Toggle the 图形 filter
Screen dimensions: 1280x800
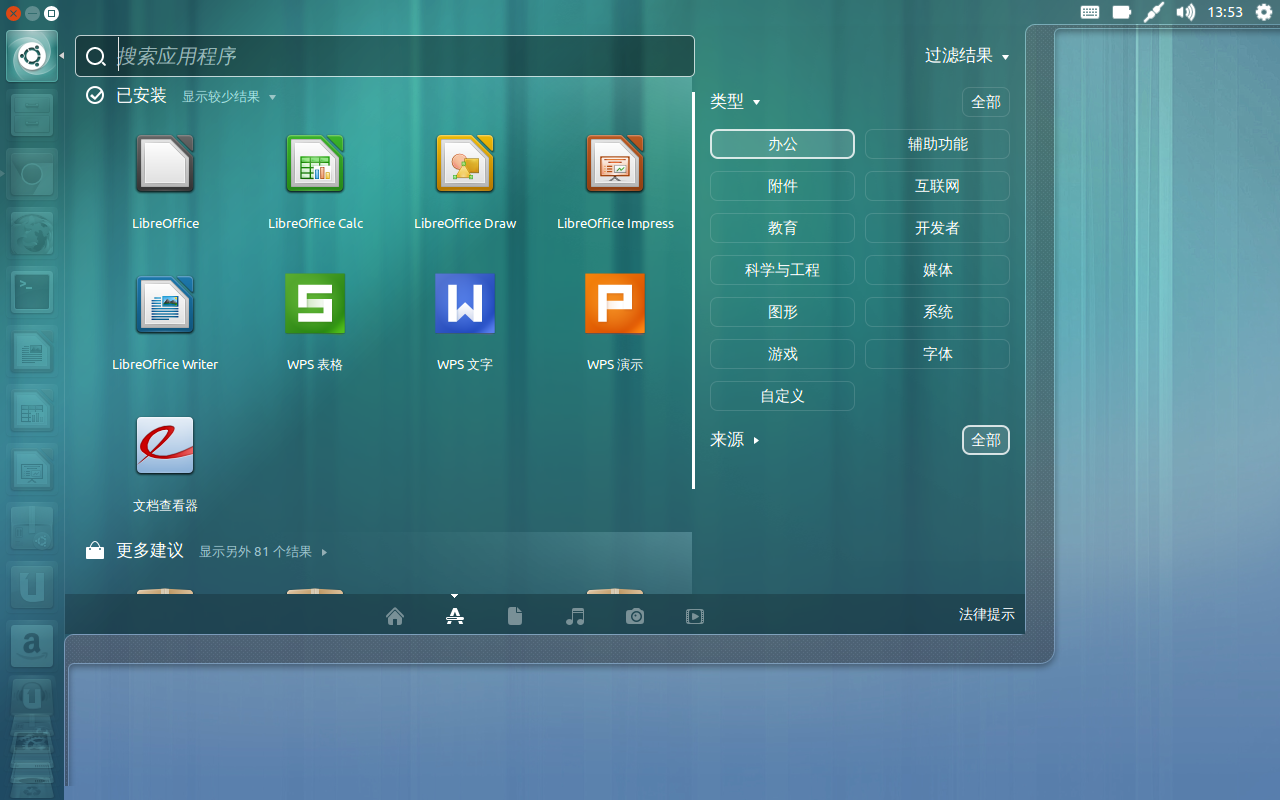coord(782,312)
